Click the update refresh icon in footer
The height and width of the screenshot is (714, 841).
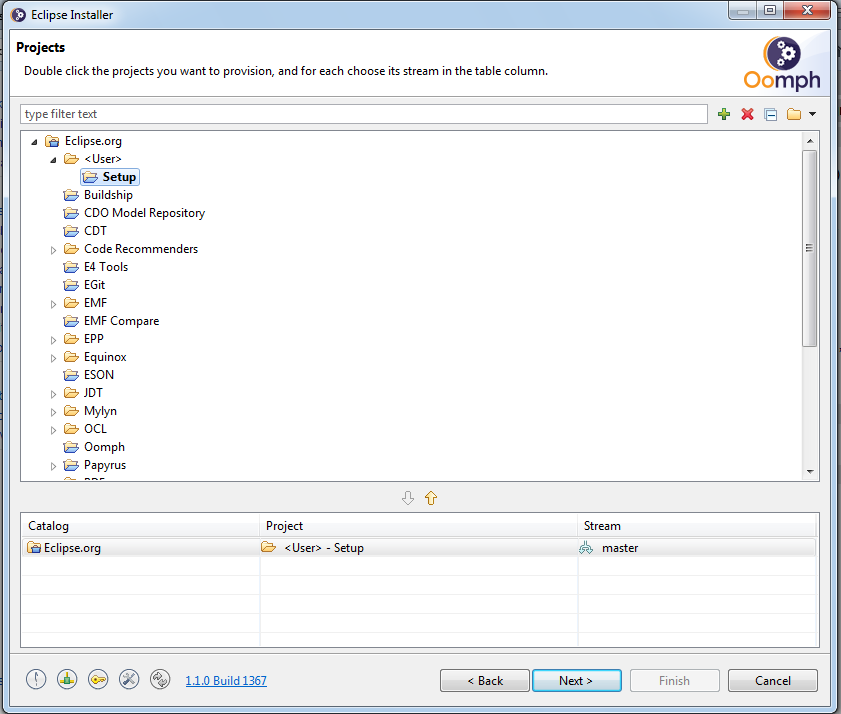click(160, 680)
